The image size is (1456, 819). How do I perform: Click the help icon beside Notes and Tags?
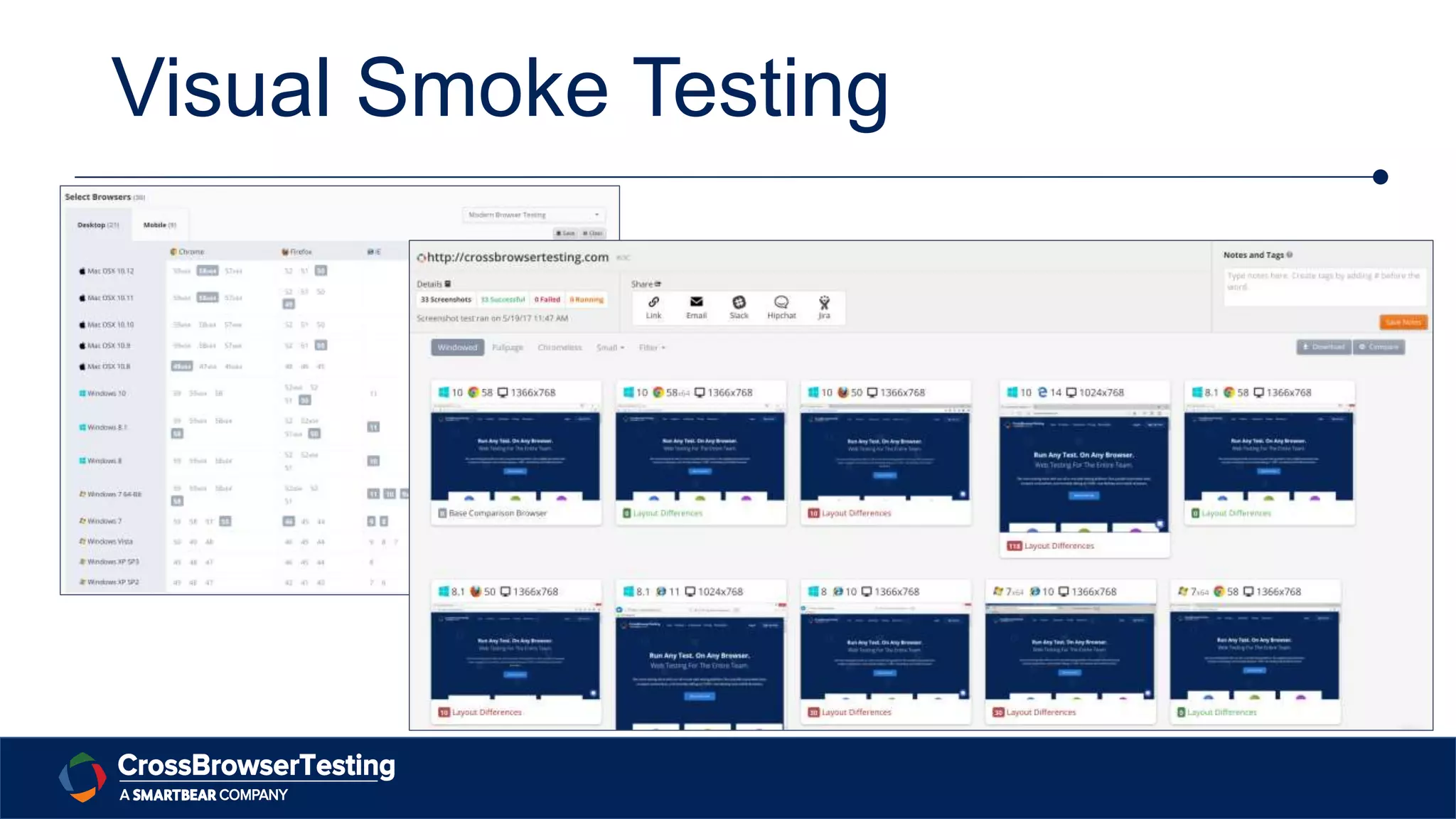pos(1290,255)
